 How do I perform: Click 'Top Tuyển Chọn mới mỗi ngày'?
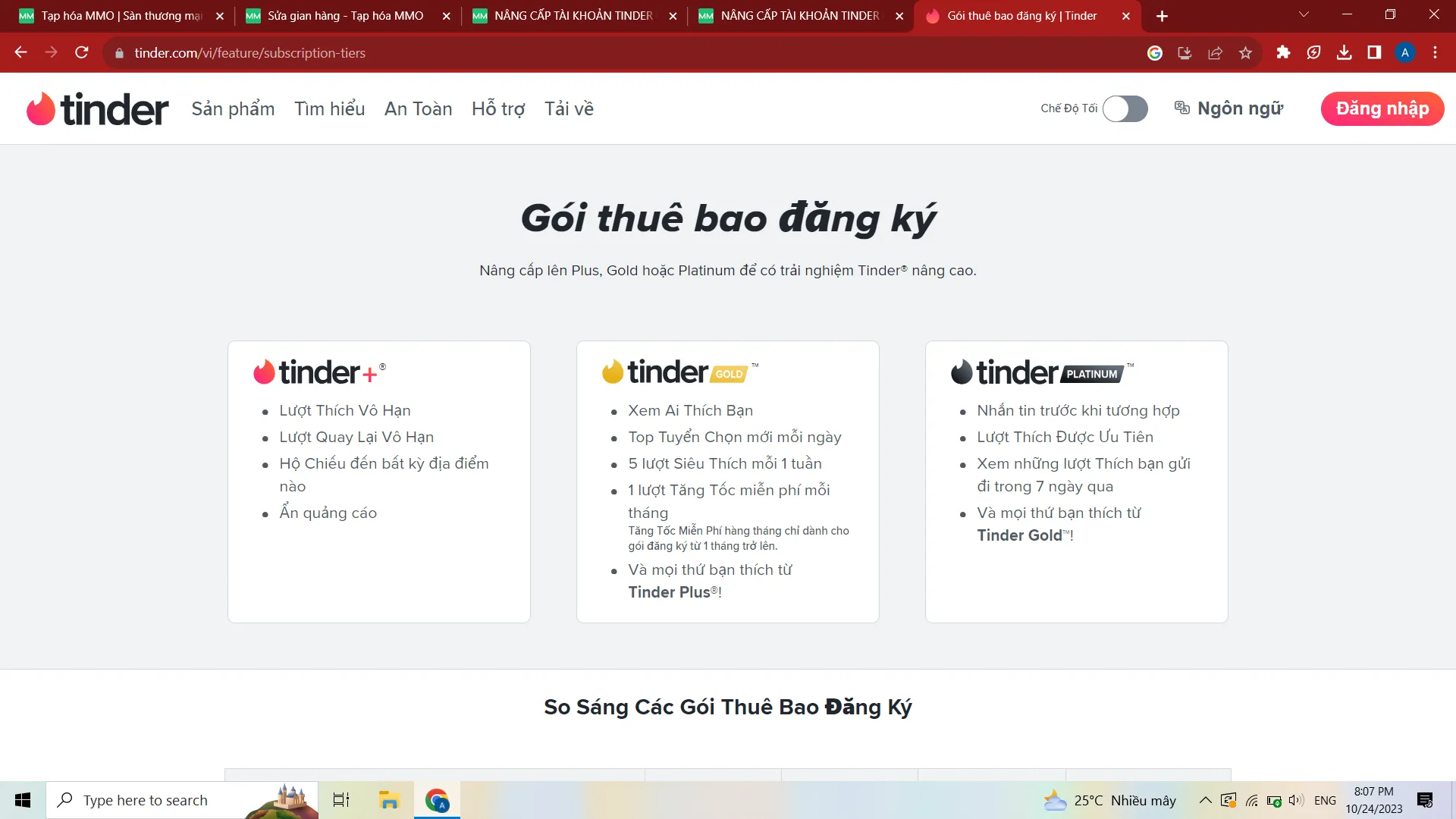(734, 437)
